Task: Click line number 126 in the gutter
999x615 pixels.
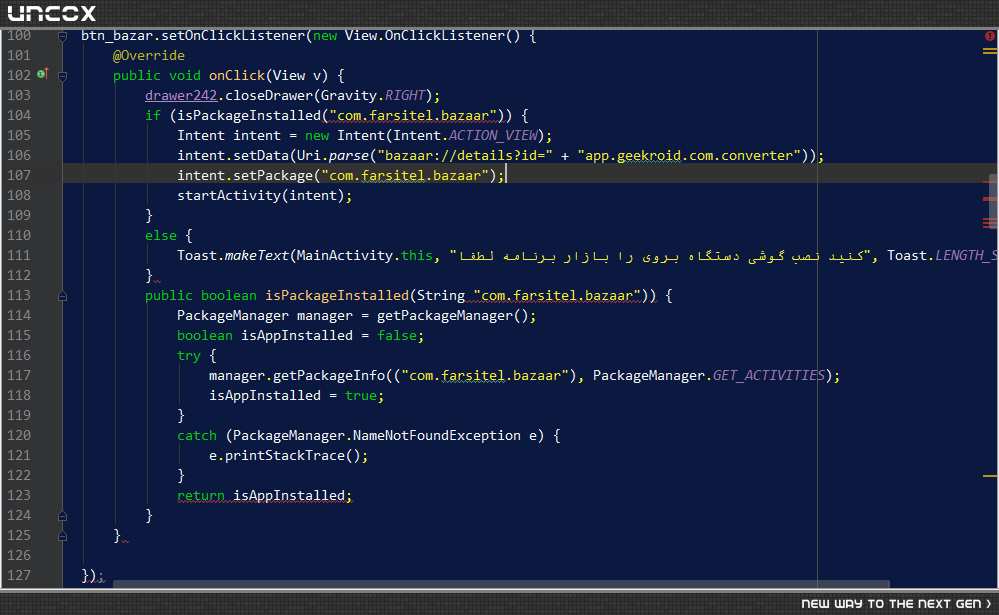Action: pos(19,555)
